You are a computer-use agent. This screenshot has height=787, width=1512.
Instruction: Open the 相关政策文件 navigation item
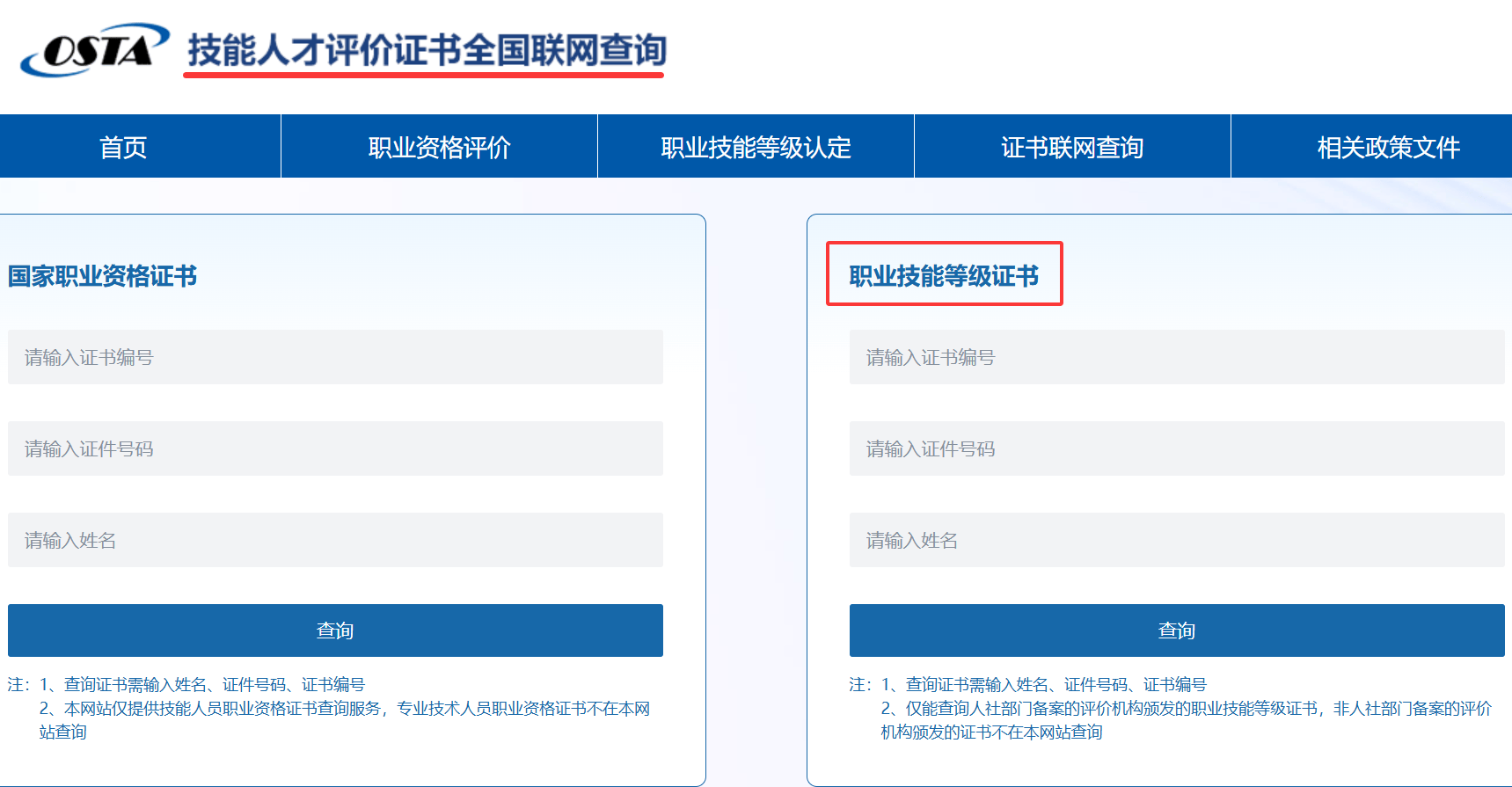click(x=1387, y=147)
